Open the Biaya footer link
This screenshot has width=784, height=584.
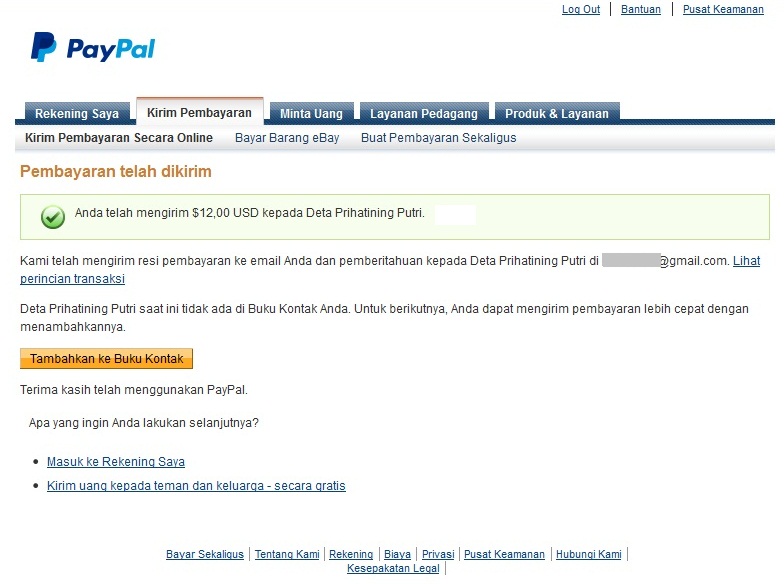pyautogui.click(x=398, y=554)
